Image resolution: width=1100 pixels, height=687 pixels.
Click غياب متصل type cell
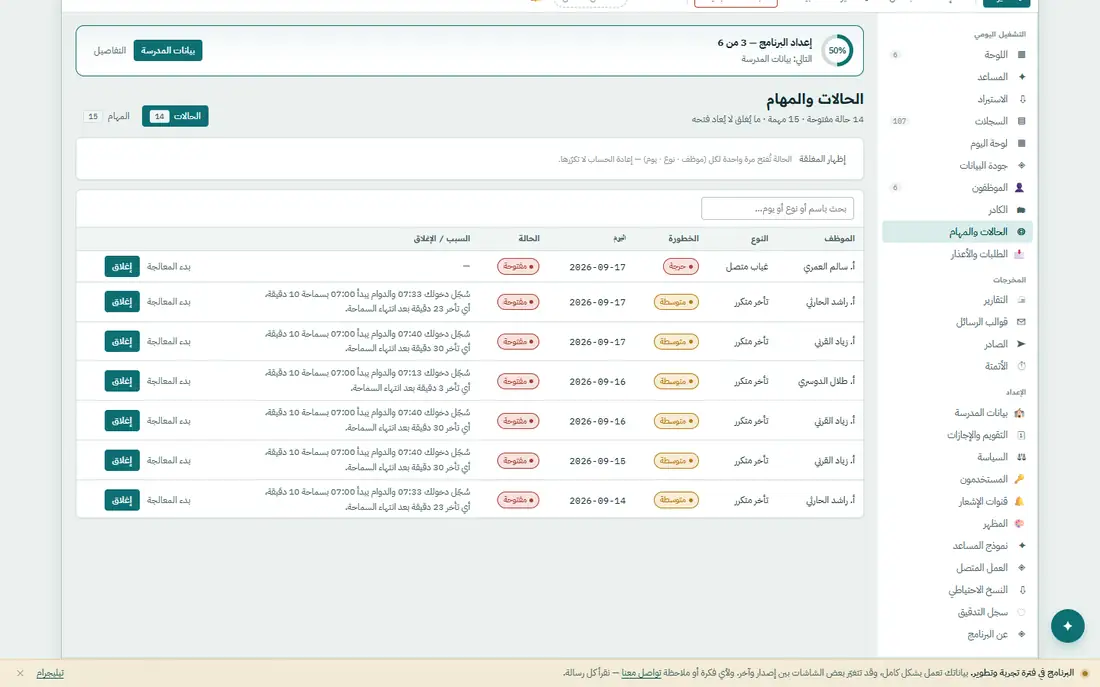coord(747,267)
